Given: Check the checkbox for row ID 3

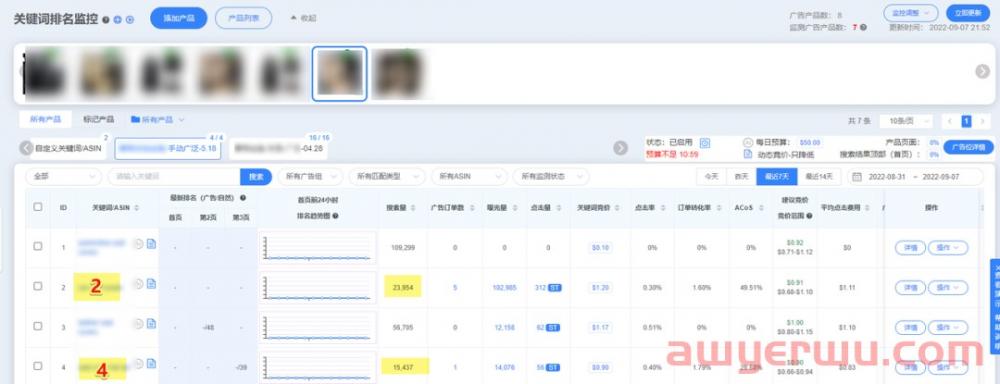Looking at the screenshot, I should (x=38, y=326).
